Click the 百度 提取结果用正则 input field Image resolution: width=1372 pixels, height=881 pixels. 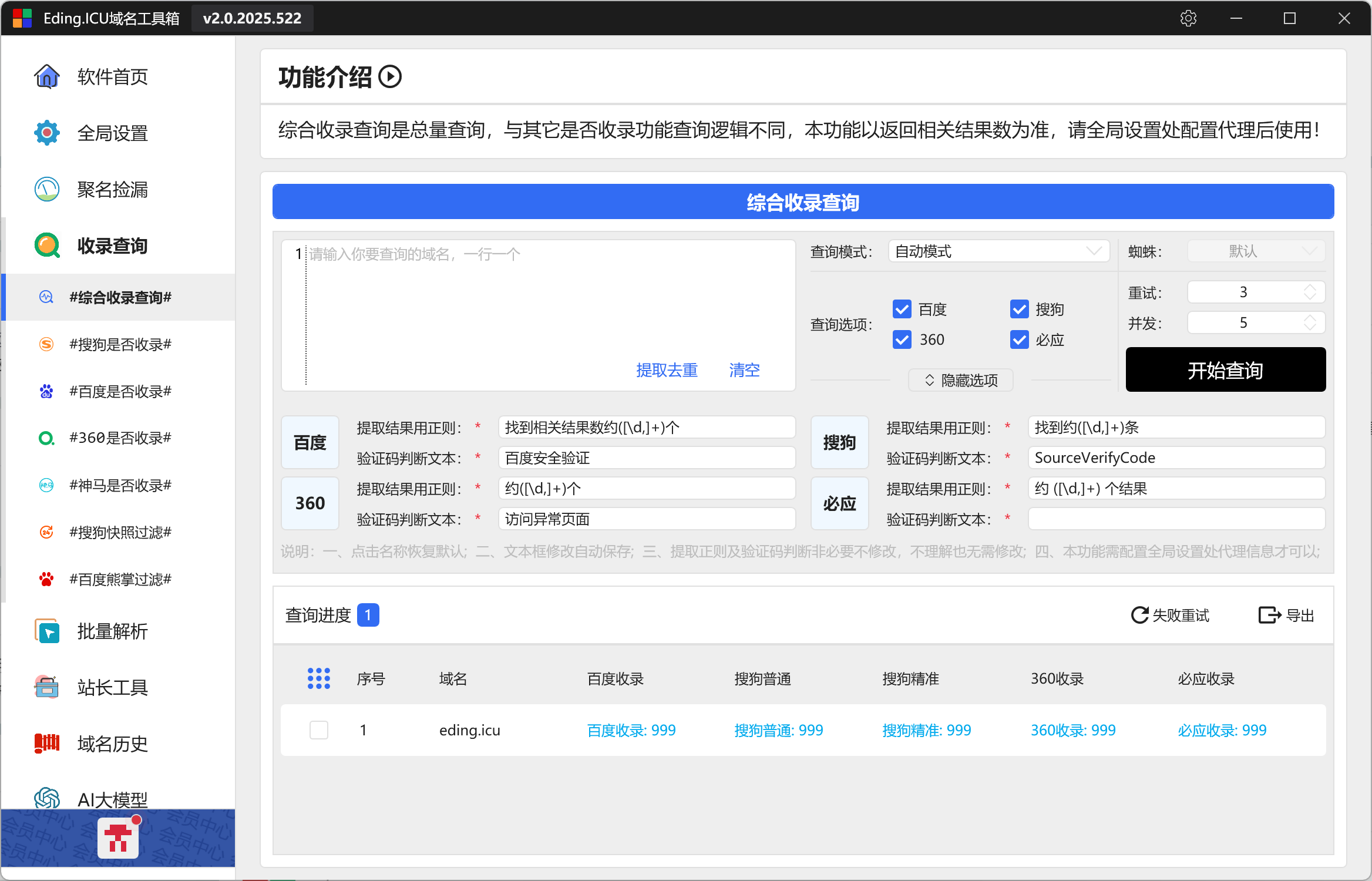pyautogui.click(x=647, y=427)
